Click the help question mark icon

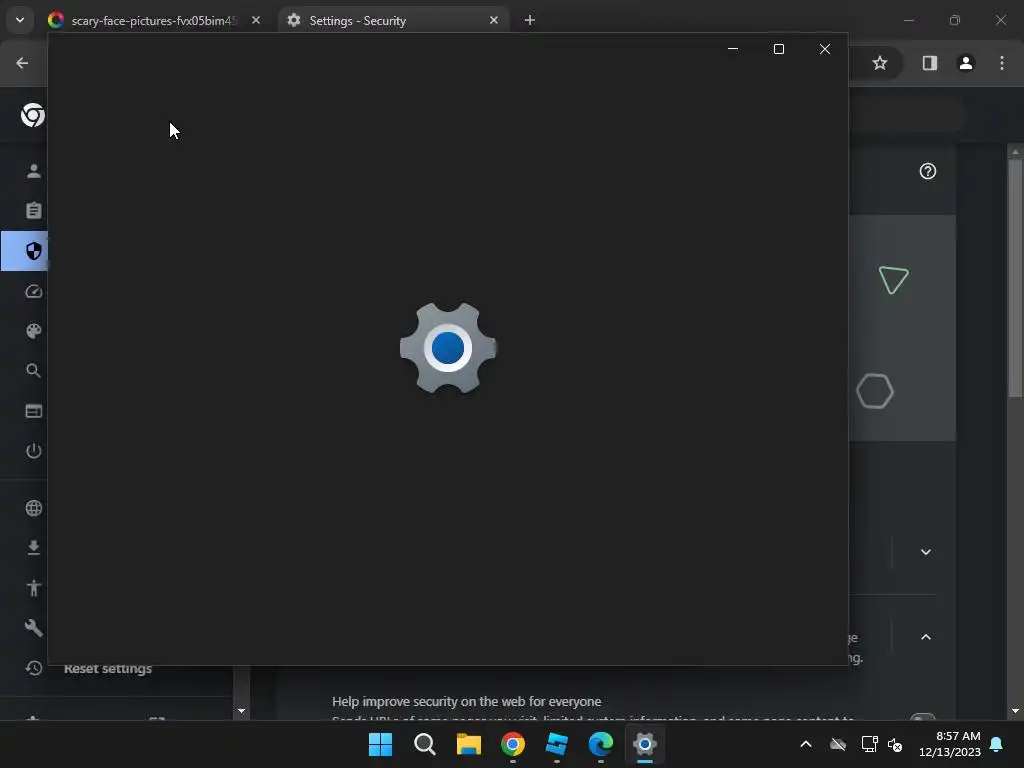coord(927,171)
